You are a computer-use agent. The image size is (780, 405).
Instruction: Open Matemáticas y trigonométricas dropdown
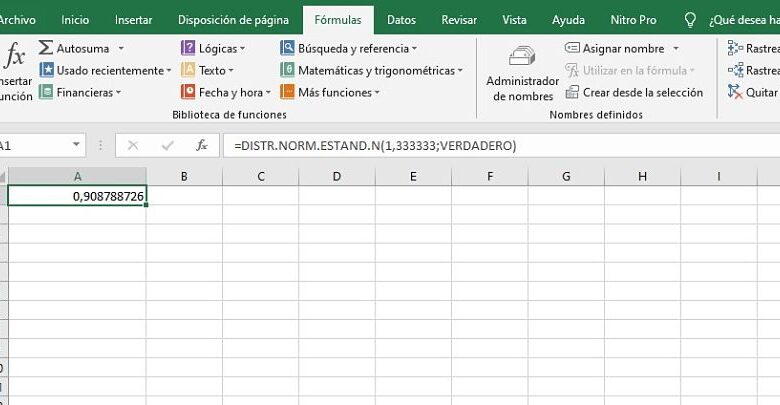460,70
